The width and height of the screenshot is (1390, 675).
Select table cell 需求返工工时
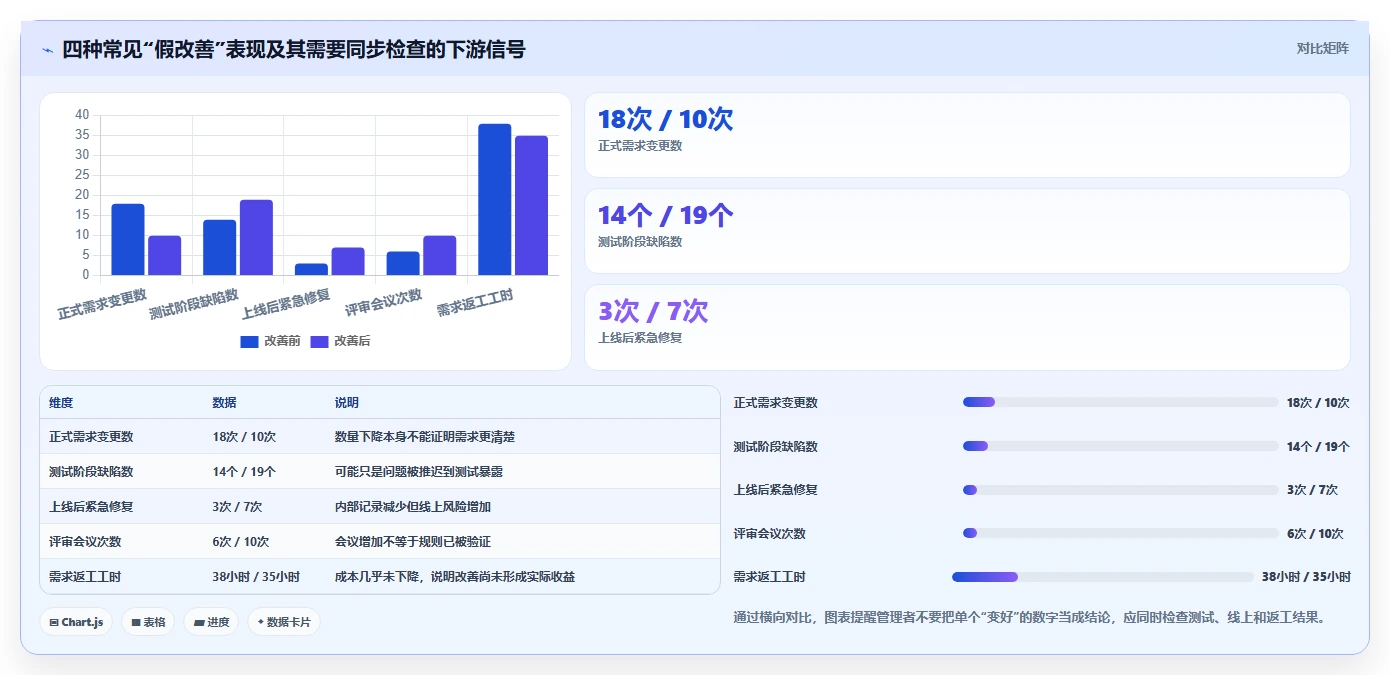(85, 577)
